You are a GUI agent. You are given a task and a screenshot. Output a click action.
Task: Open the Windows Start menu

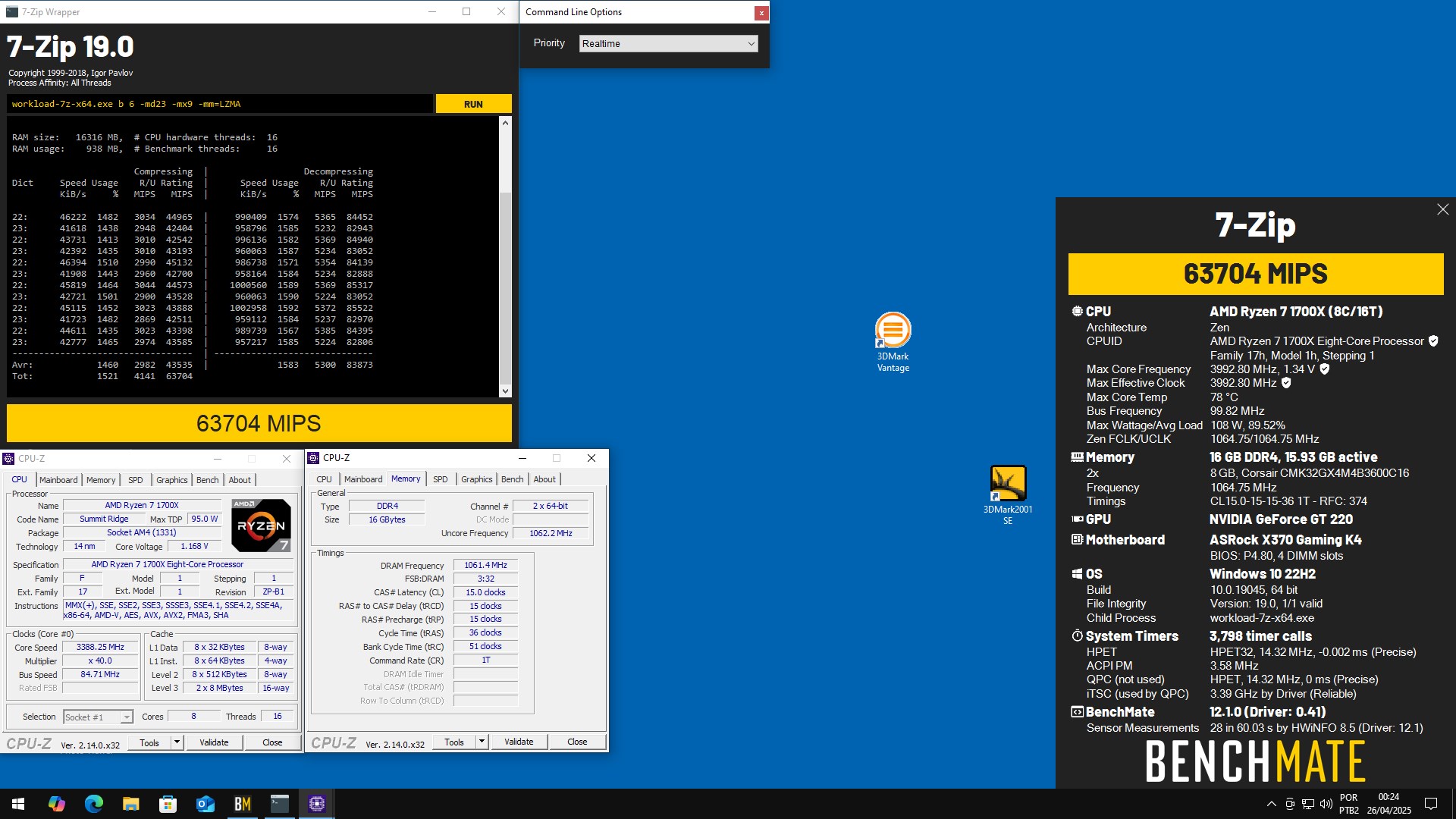(18, 804)
